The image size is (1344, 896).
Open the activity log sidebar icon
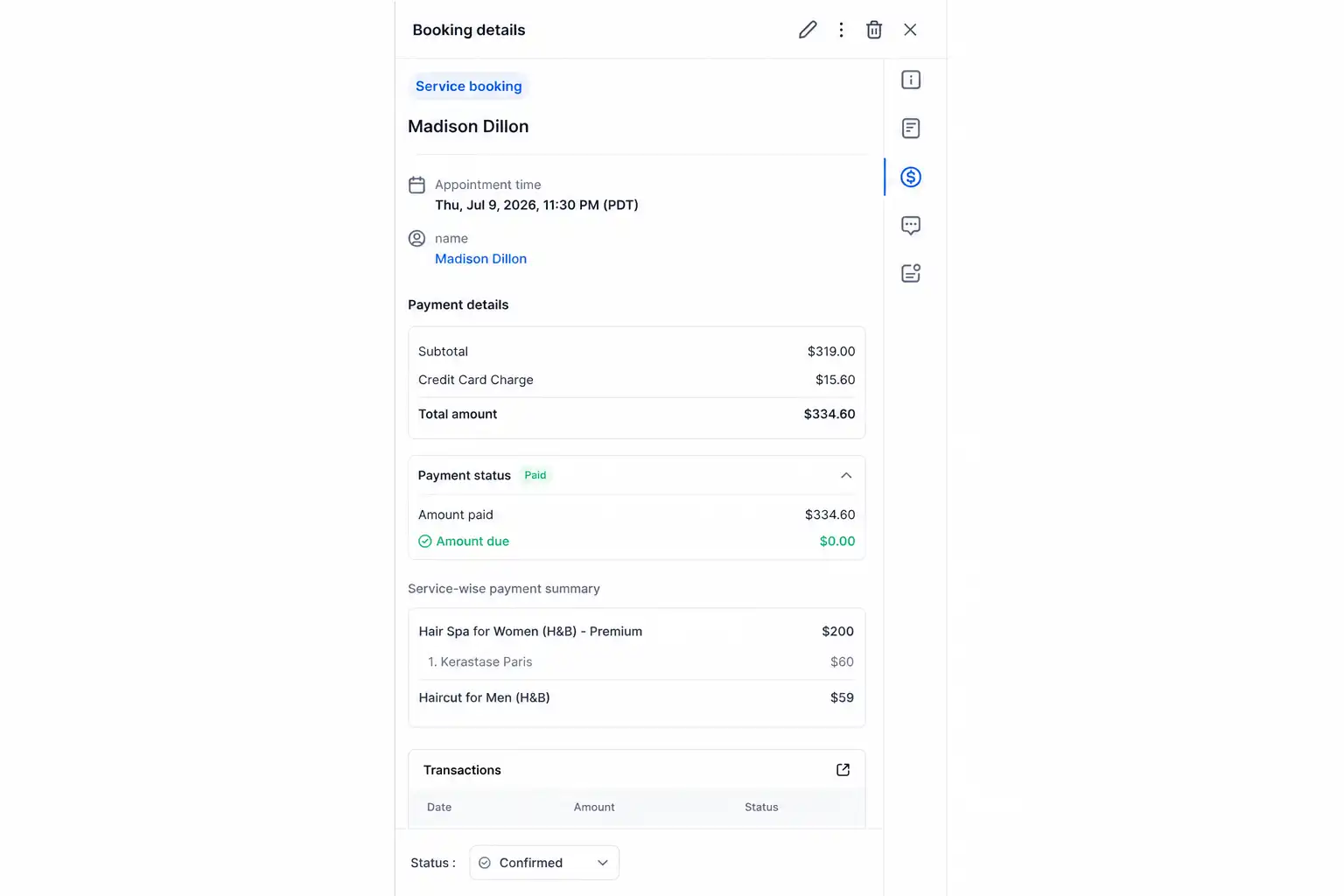click(x=911, y=273)
